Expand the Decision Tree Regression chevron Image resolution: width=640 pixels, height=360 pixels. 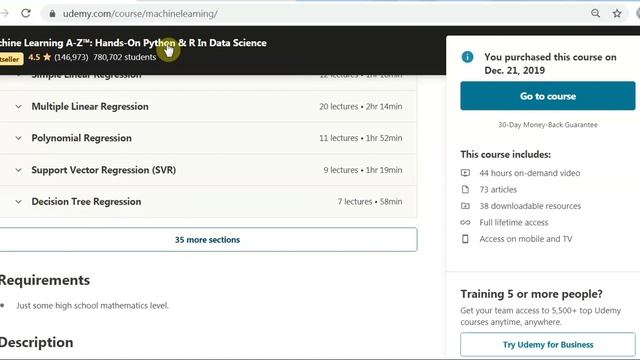pyautogui.click(x=18, y=202)
